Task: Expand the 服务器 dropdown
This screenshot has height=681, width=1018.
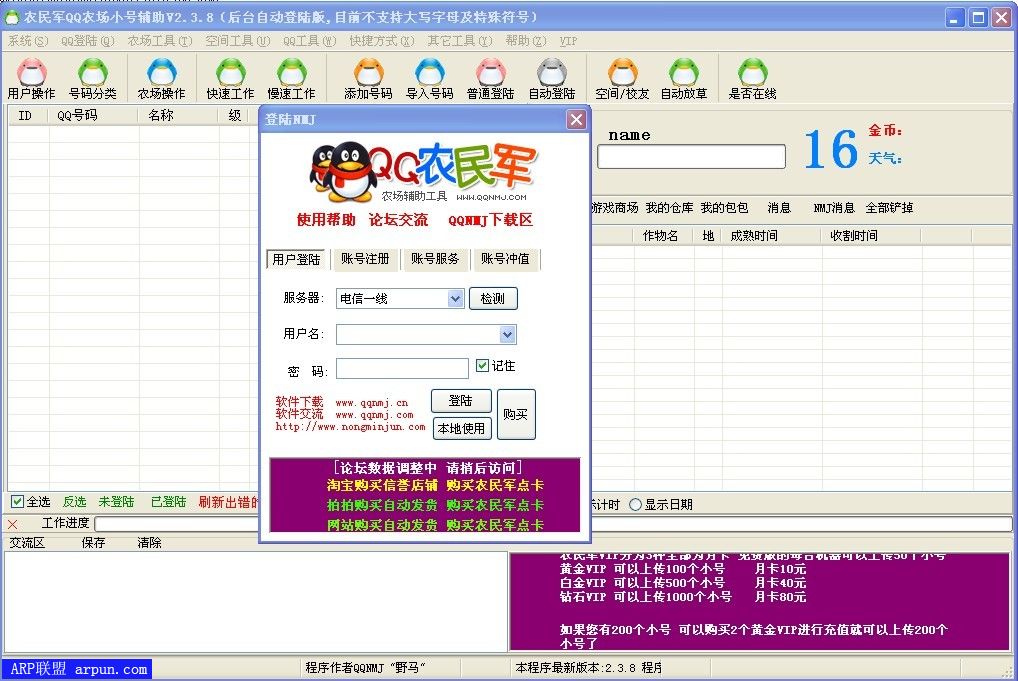Action: pyautogui.click(x=455, y=299)
